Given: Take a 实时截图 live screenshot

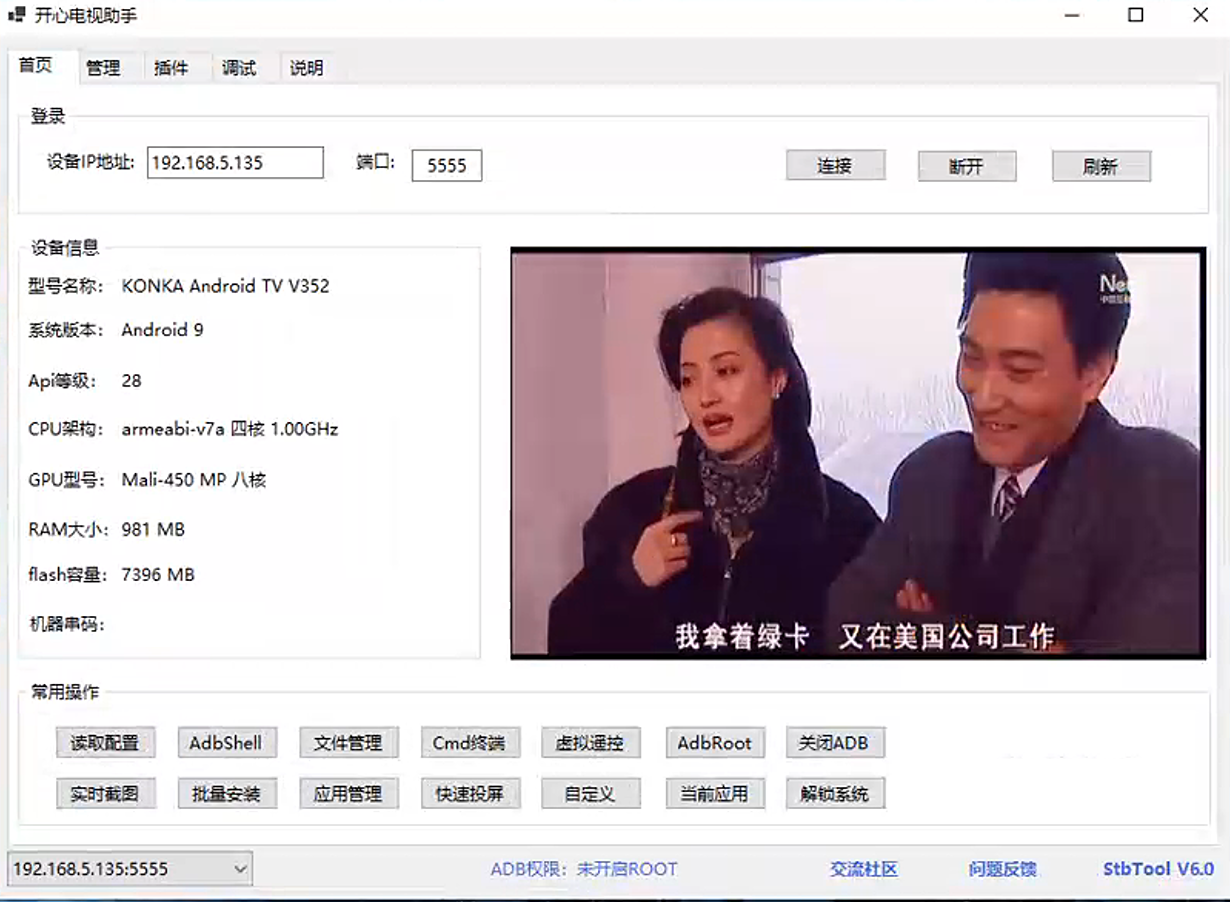Looking at the screenshot, I should pos(104,794).
